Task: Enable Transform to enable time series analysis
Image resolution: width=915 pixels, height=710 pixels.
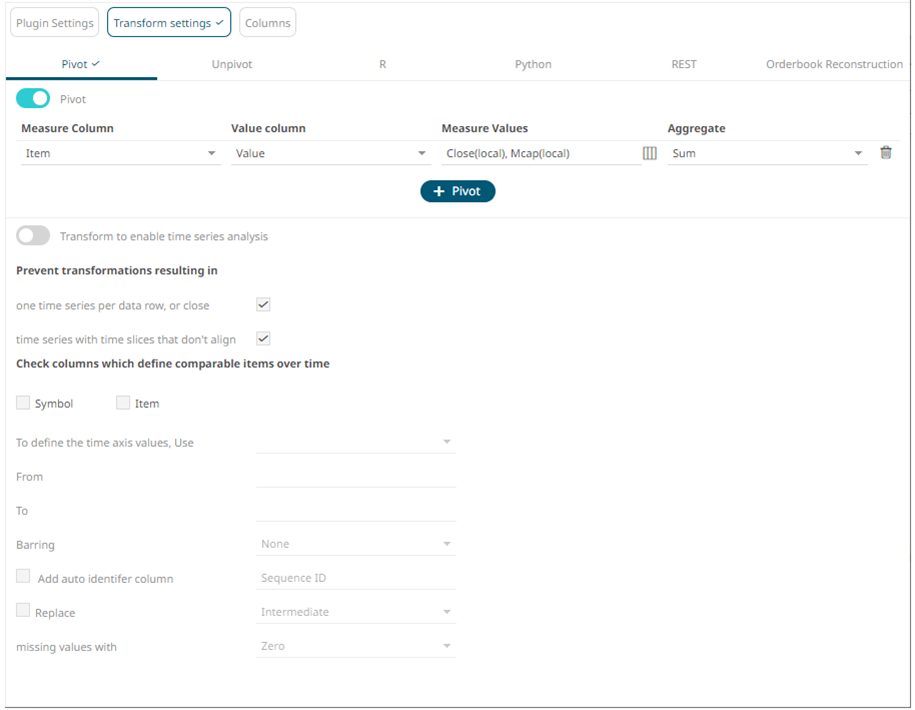Action: (33, 236)
